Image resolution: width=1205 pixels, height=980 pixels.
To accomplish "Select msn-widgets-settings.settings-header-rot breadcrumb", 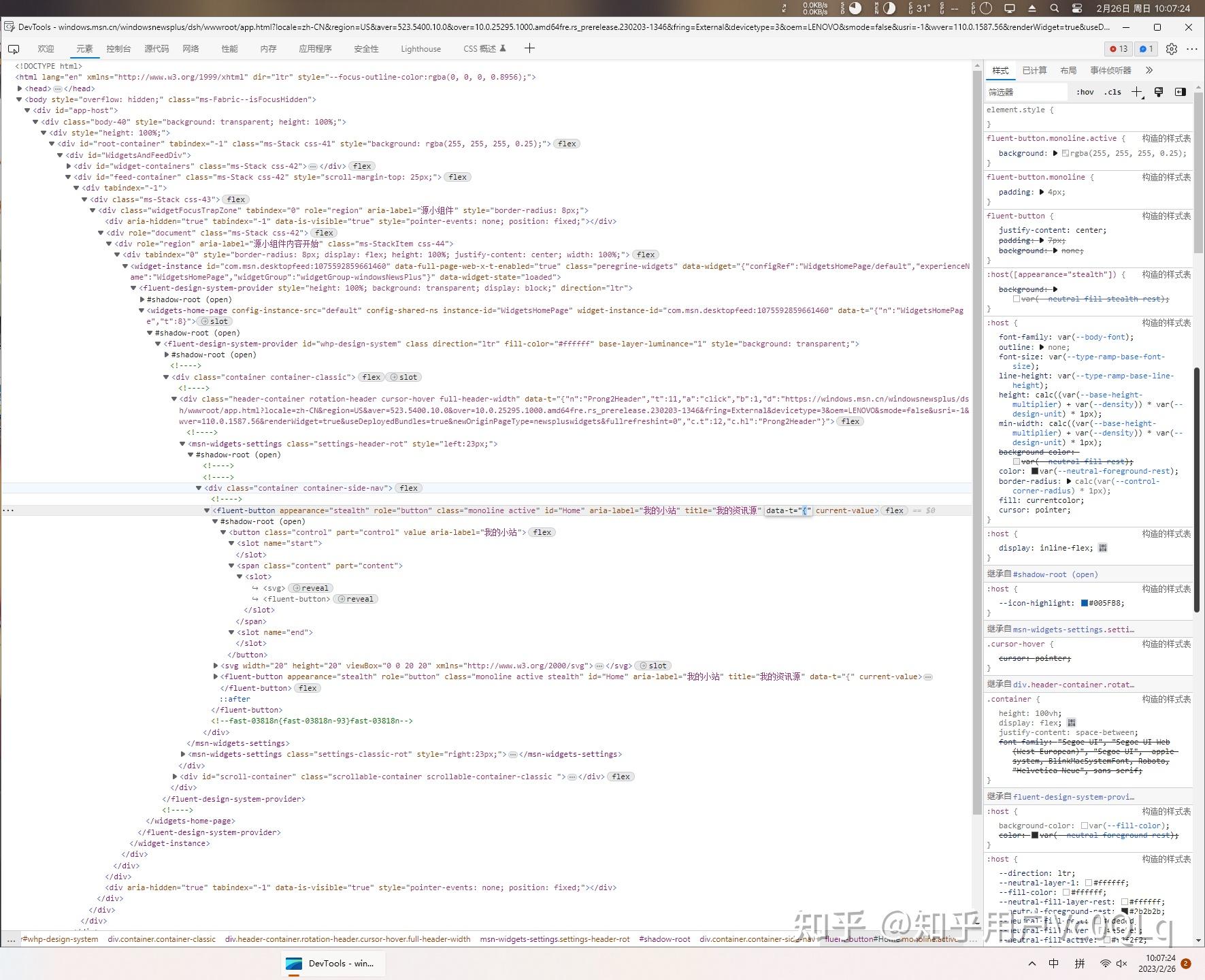I will 555,939.
